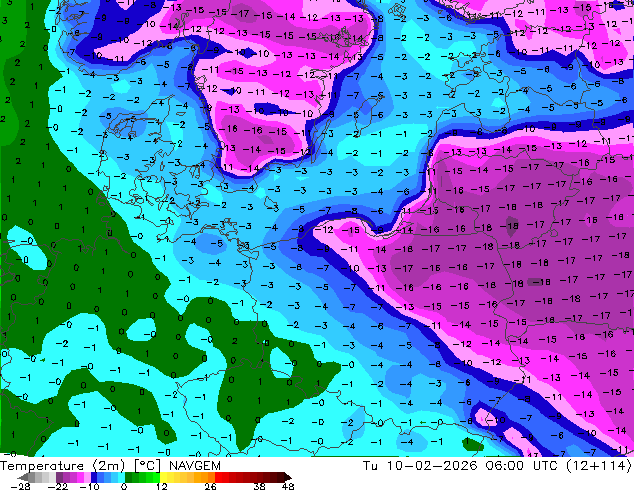Click the -22 label on the color scale
Viewport: 634px width, 490px height.
point(57,486)
